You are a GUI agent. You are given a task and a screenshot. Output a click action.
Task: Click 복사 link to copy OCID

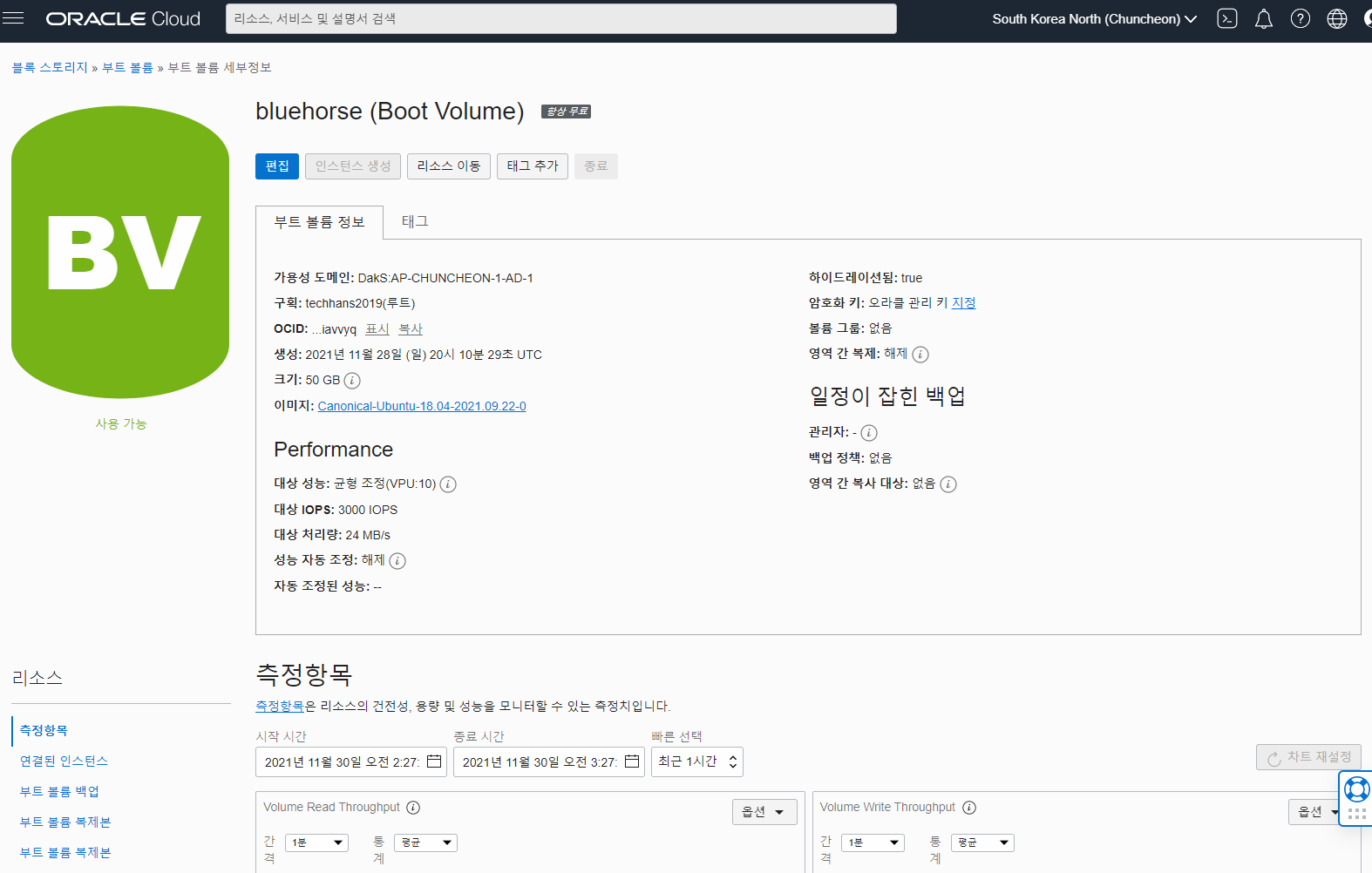point(411,329)
